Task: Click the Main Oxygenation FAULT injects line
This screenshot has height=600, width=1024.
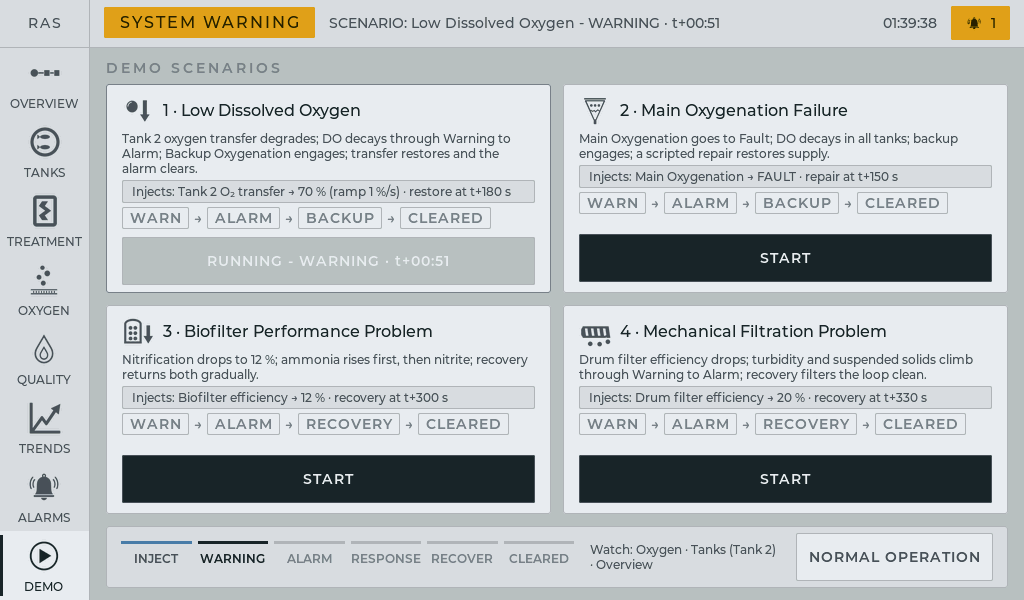Action: click(x=785, y=176)
